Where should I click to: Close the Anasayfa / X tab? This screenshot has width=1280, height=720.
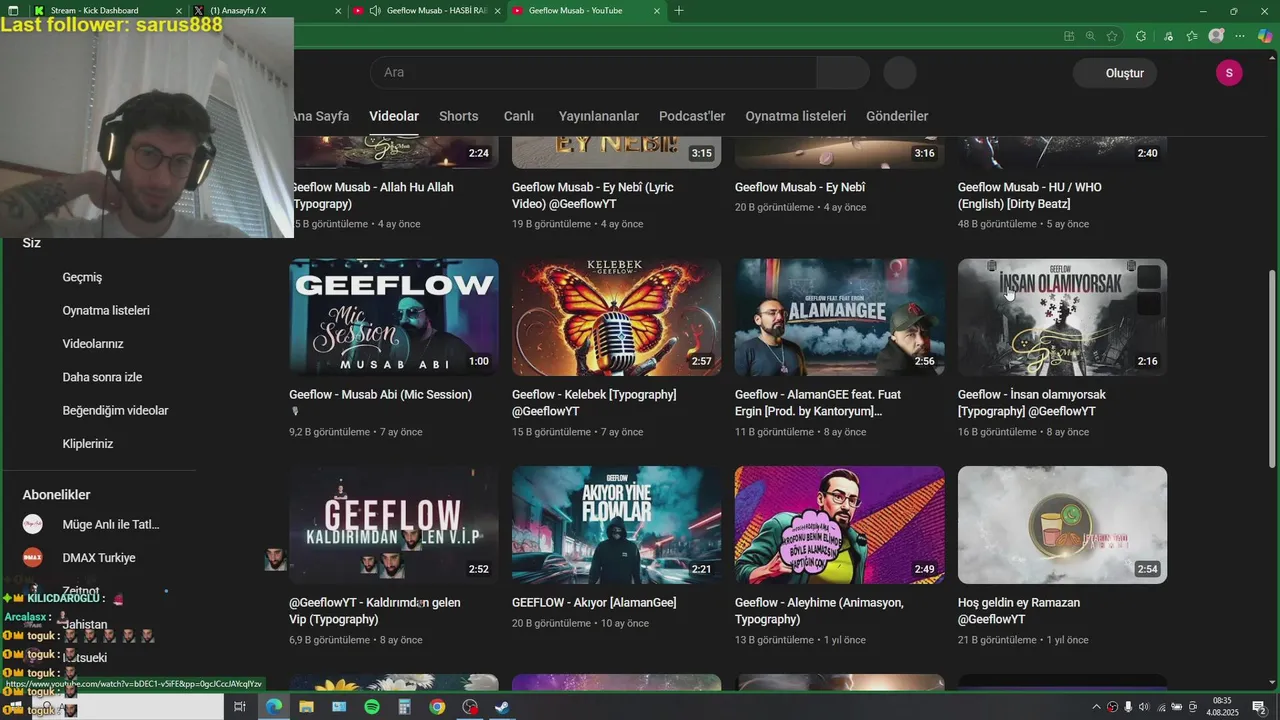(x=338, y=11)
